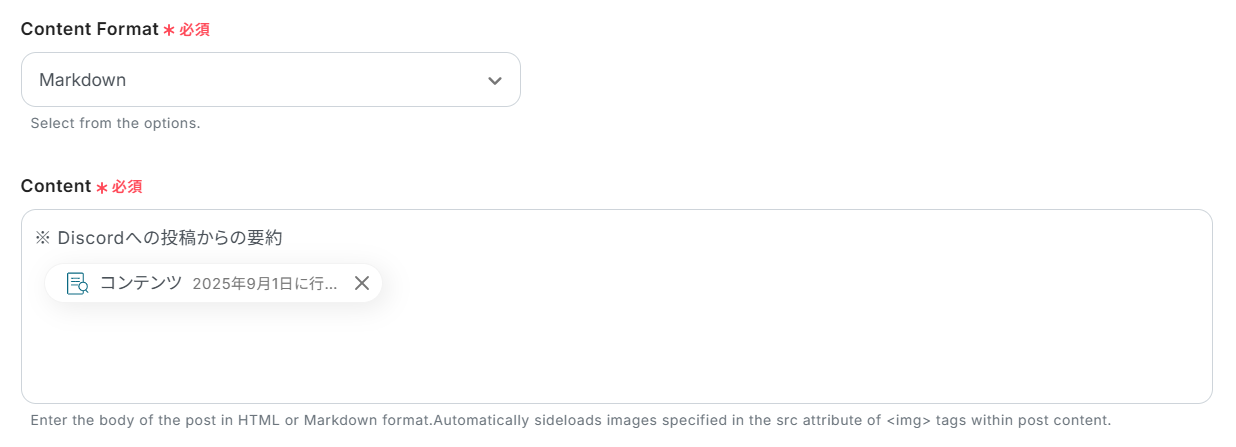Click 'Select from the options.' helper text

115,123
